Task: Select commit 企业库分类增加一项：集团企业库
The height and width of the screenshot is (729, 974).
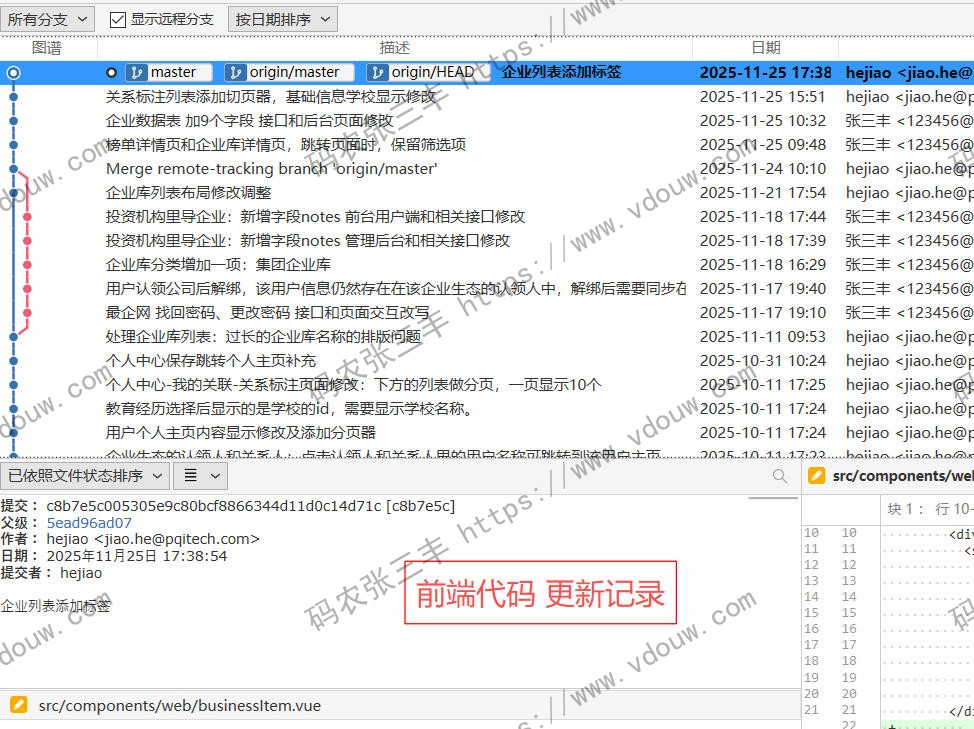Action: [218, 265]
